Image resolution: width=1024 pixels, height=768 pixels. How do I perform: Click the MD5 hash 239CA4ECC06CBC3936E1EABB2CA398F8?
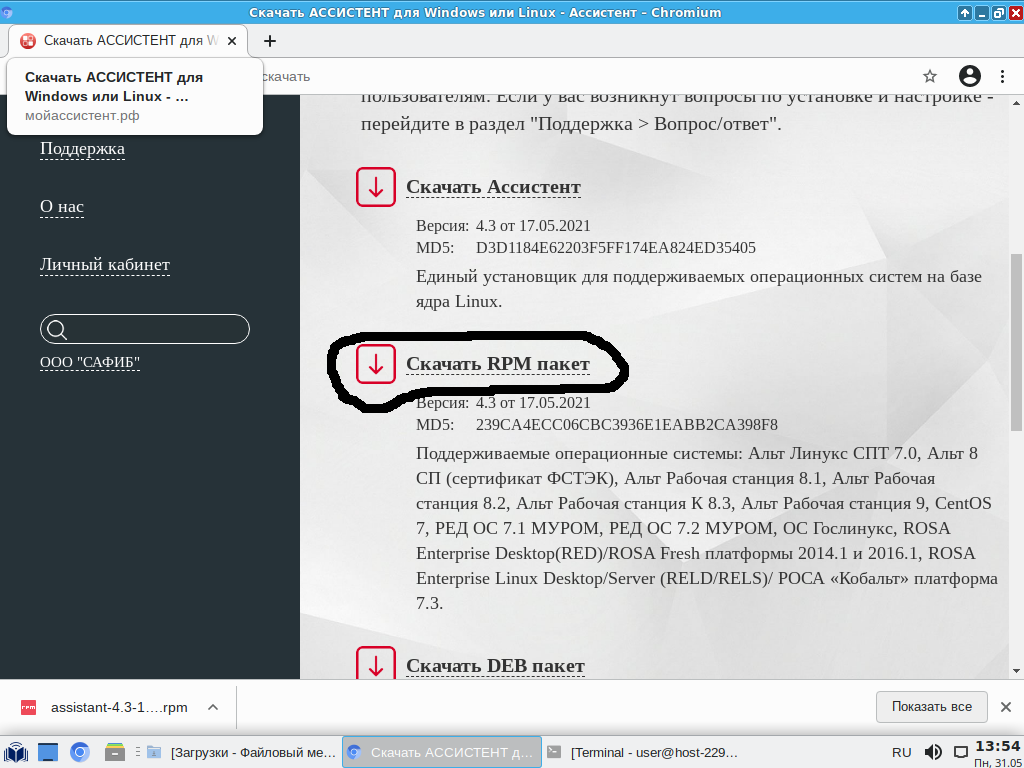[x=626, y=425]
